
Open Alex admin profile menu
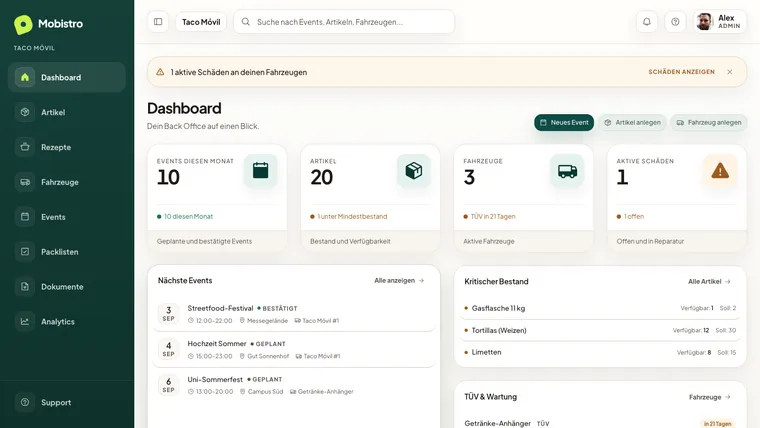(720, 22)
